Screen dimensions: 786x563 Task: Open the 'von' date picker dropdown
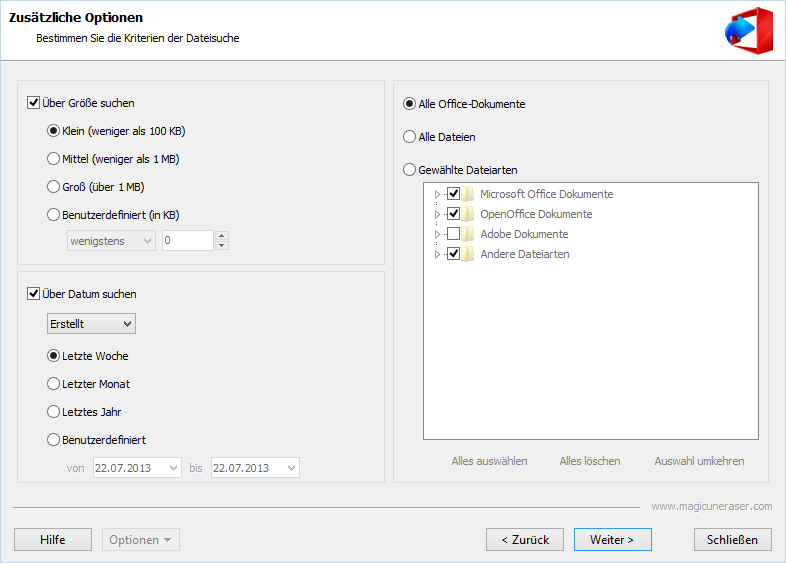(173, 468)
